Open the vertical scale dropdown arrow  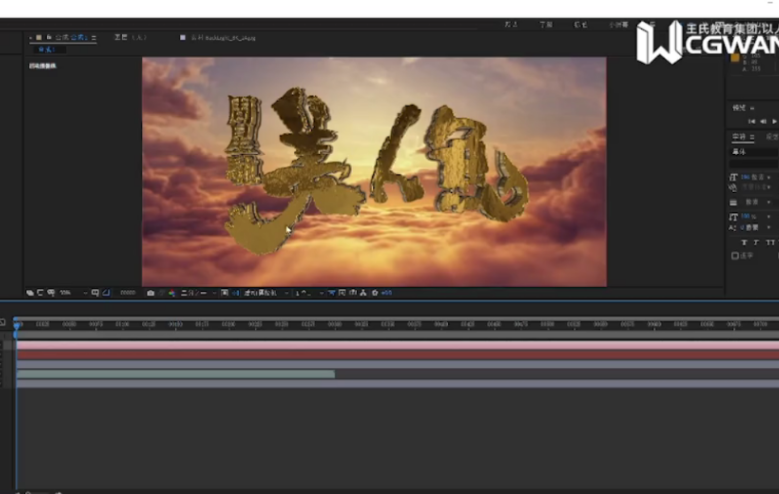[x=769, y=217]
